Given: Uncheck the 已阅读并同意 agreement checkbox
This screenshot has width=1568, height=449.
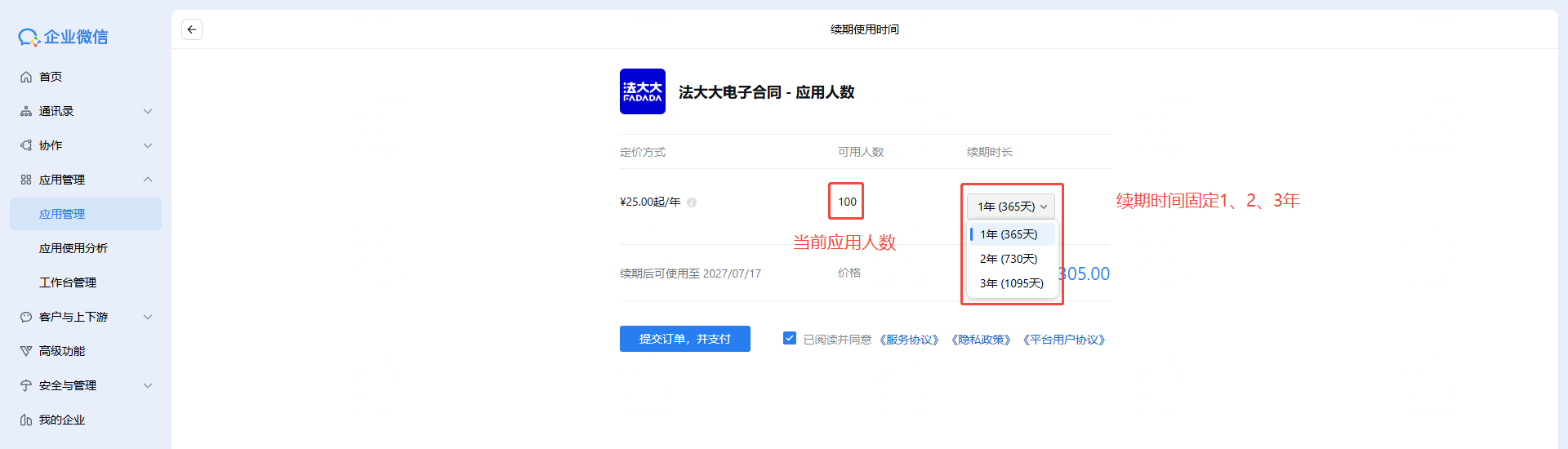Looking at the screenshot, I should click(790, 338).
